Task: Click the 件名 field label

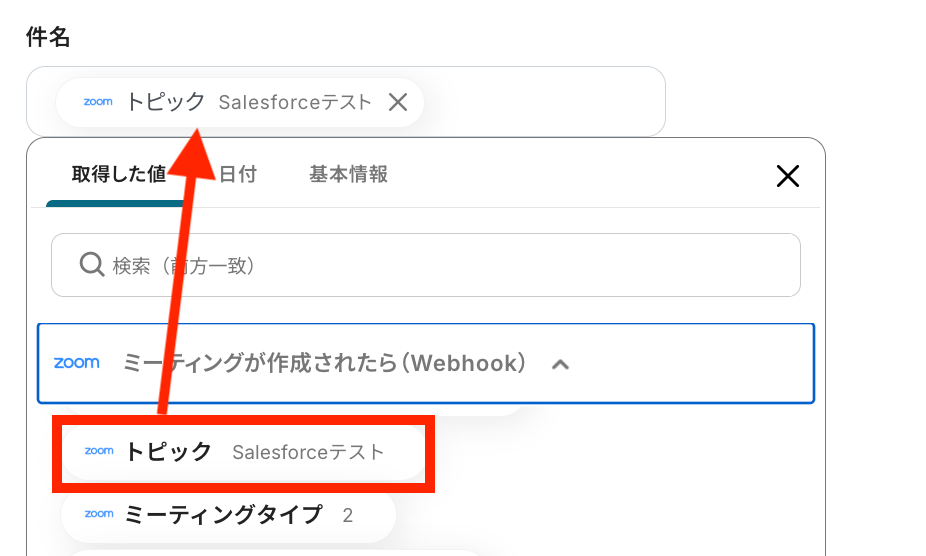Action: coord(48,38)
